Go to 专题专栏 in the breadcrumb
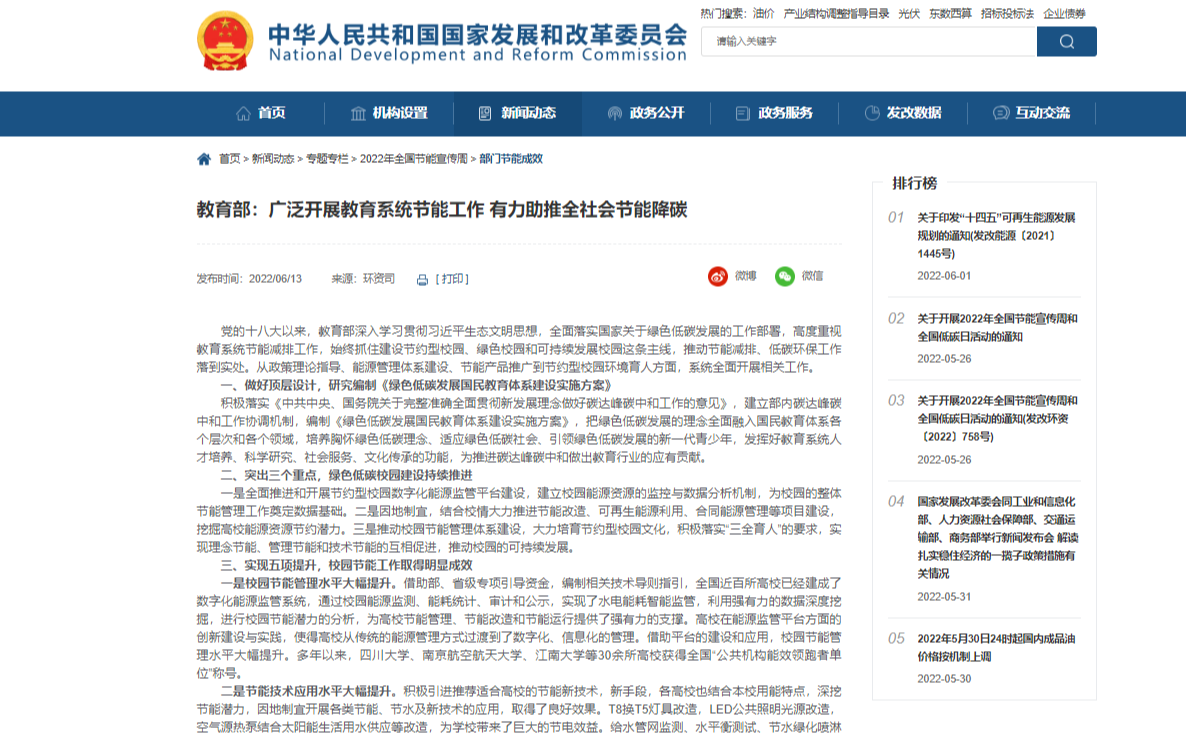 [x=327, y=159]
